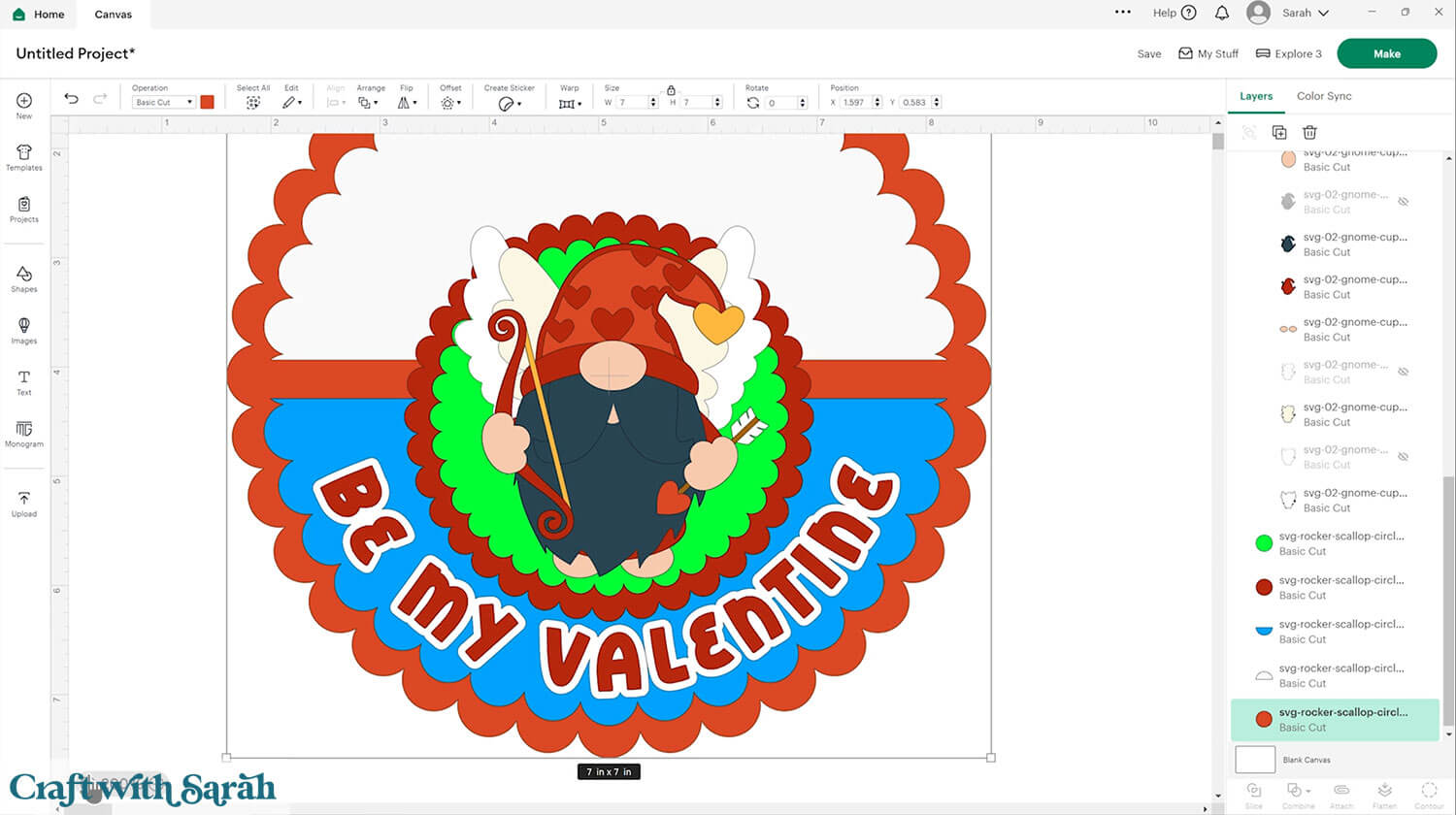1456x815 pixels.
Task: Switch to the Color Sync tab
Action: click(1323, 96)
